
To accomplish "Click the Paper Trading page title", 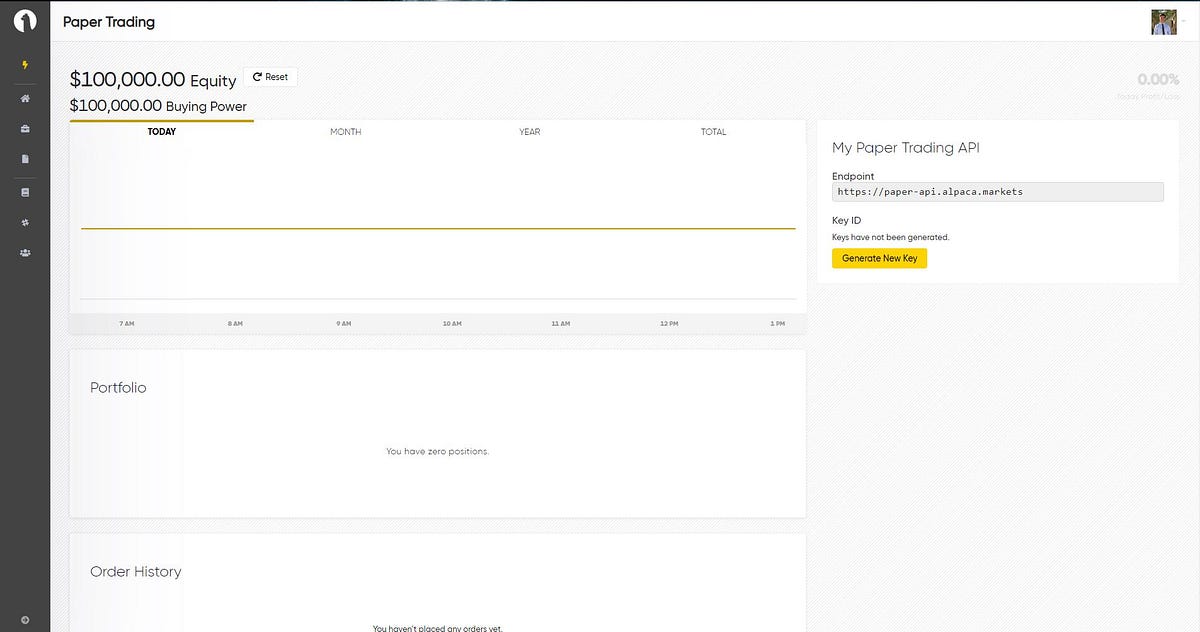I will click(x=108, y=21).
